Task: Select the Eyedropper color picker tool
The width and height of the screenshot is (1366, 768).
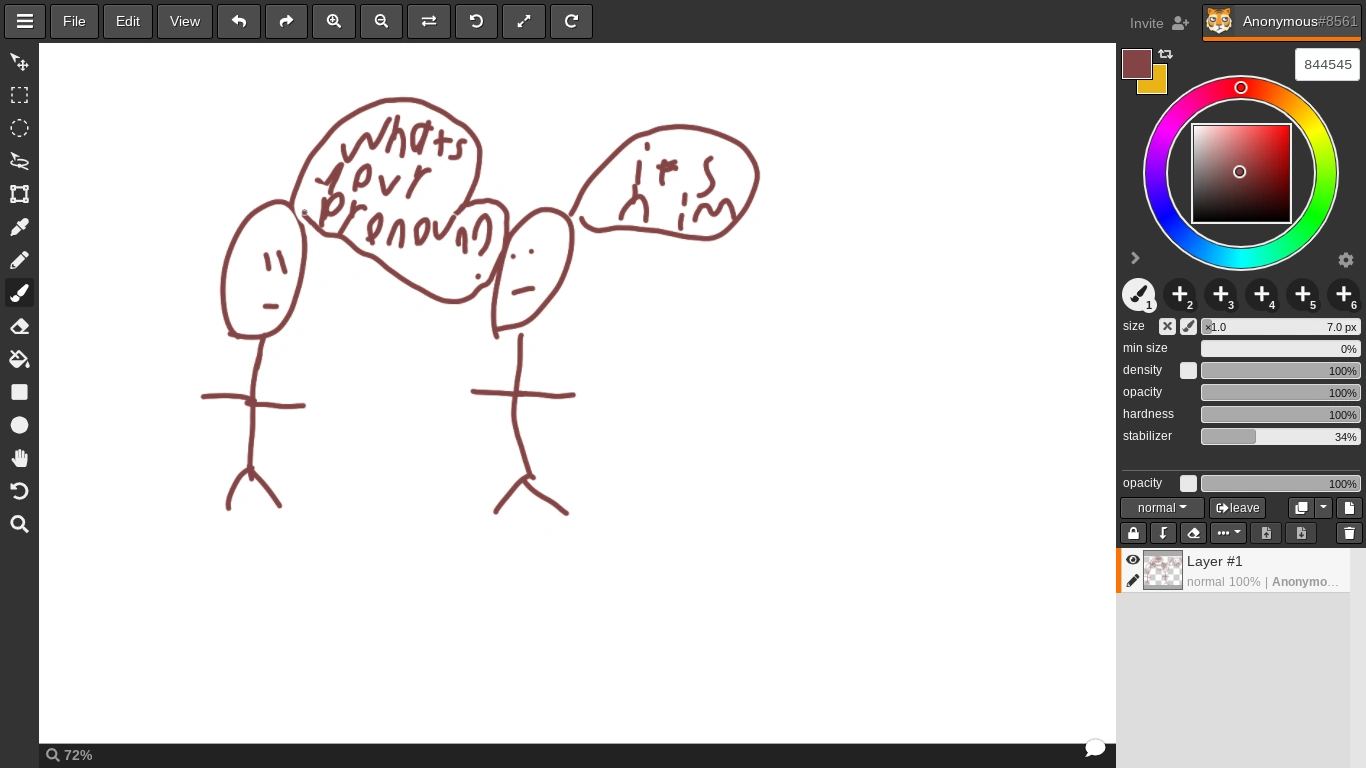Action: (x=19, y=227)
